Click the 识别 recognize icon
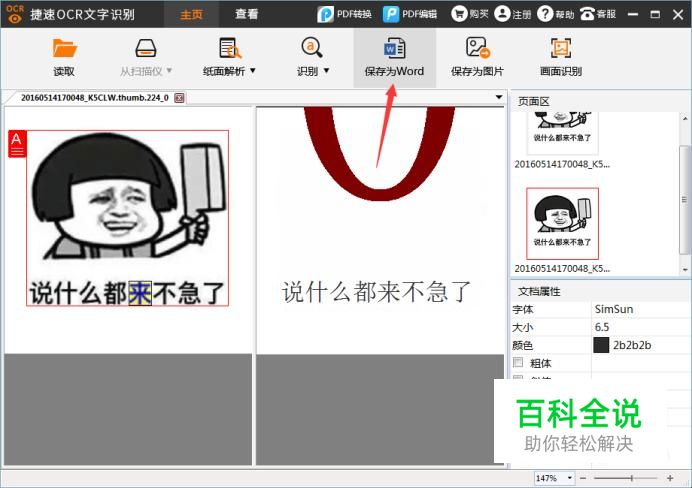This screenshot has height=488, width=692. [x=312, y=48]
